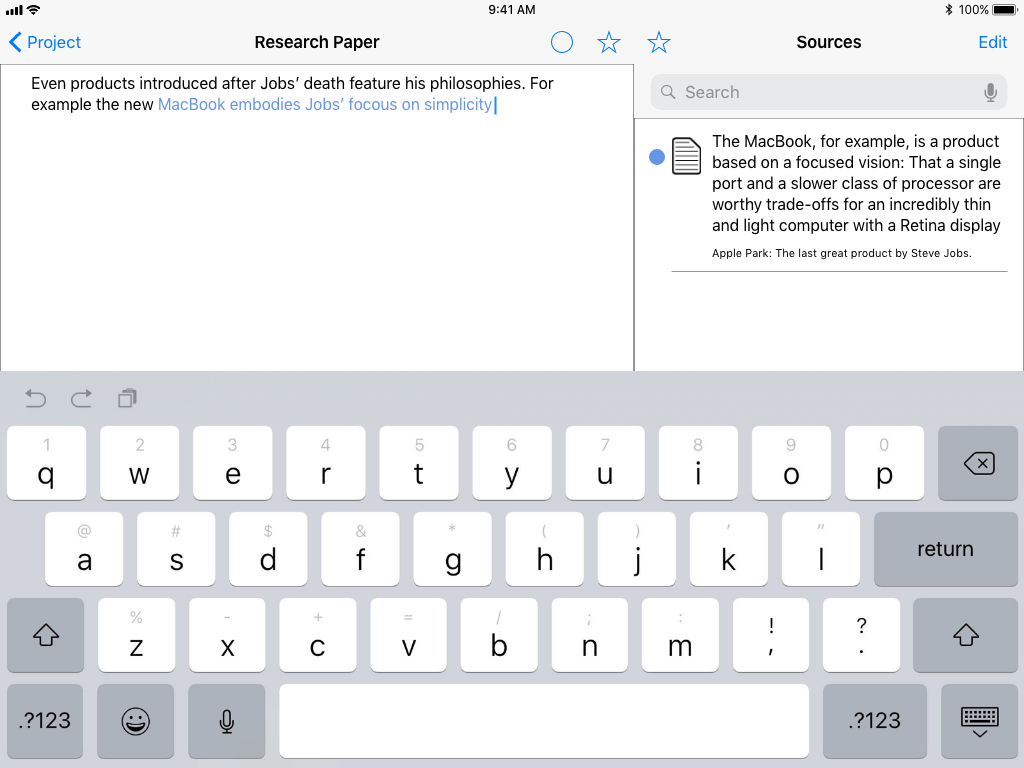Tap the b key
1024x768 pixels.
[x=499, y=635]
